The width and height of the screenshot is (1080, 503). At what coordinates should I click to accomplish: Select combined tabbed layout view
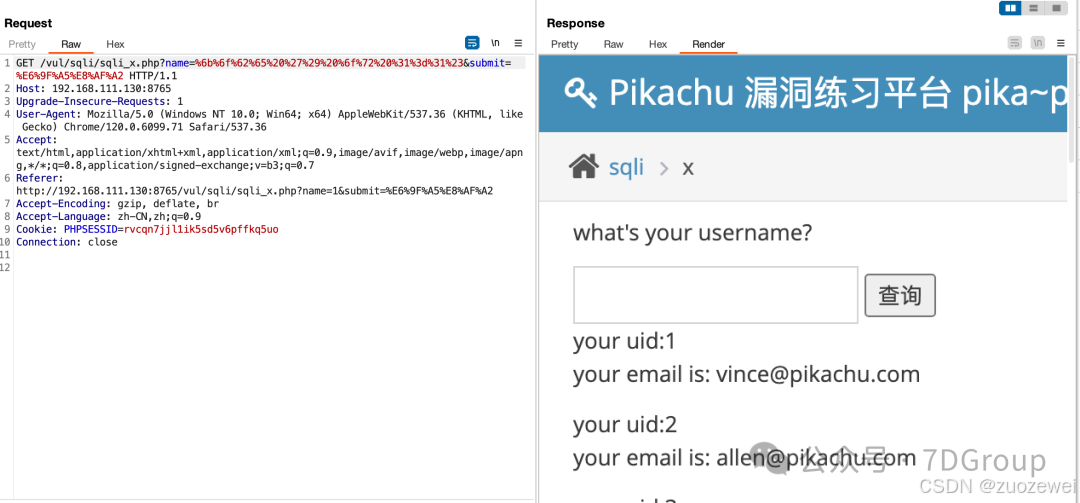[1055, 8]
